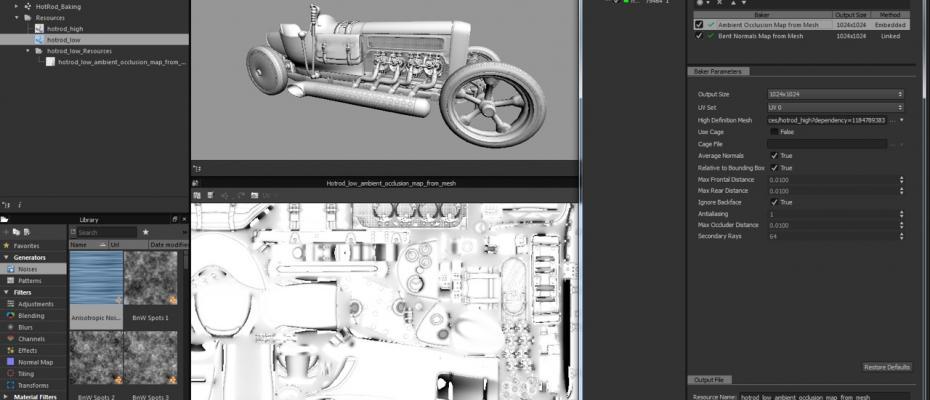Collapse the HotRod_Baking package tree
This screenshot has height=400, width=930.
pos(17,7)
